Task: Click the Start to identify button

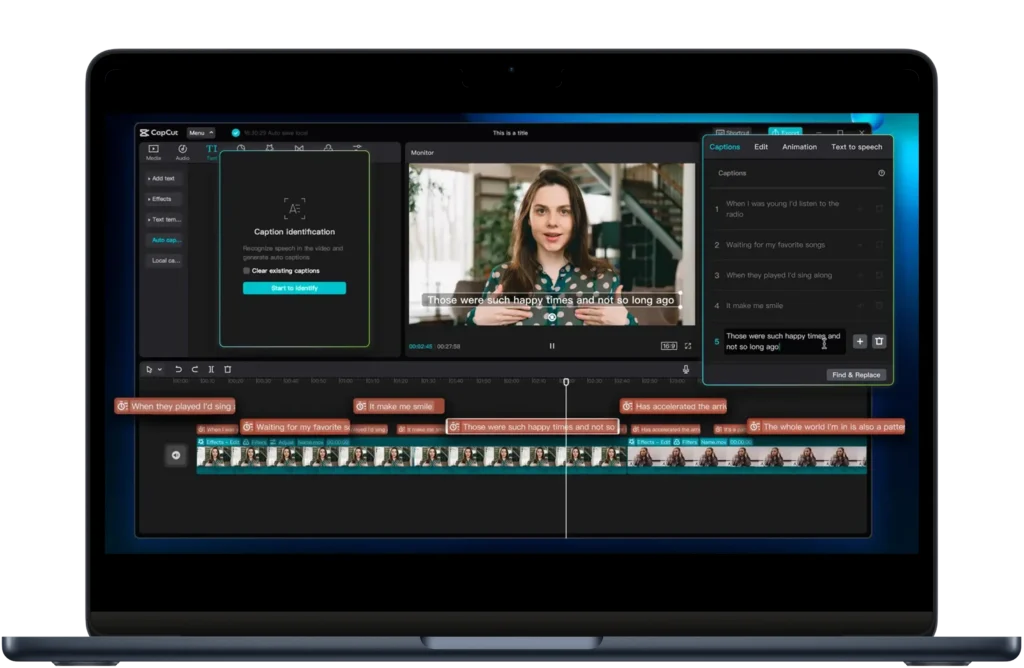Action: (x=295, y=288)
